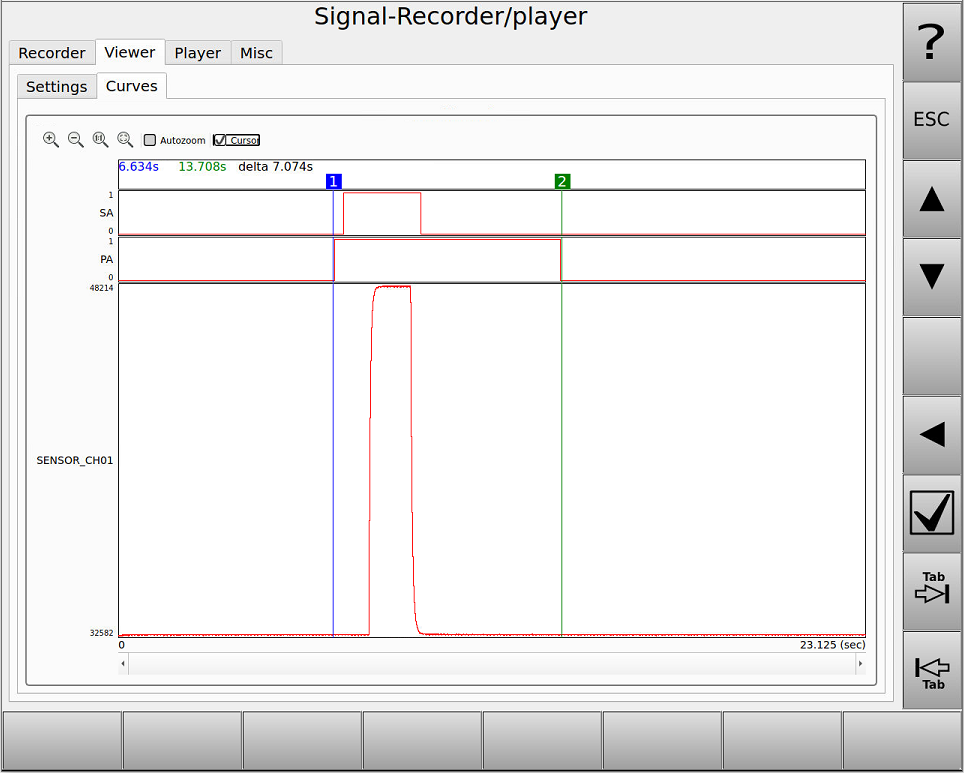Select the zoom-out magnifier tool
This screenshot has height=773, width=964.
[x=75, y=140]
